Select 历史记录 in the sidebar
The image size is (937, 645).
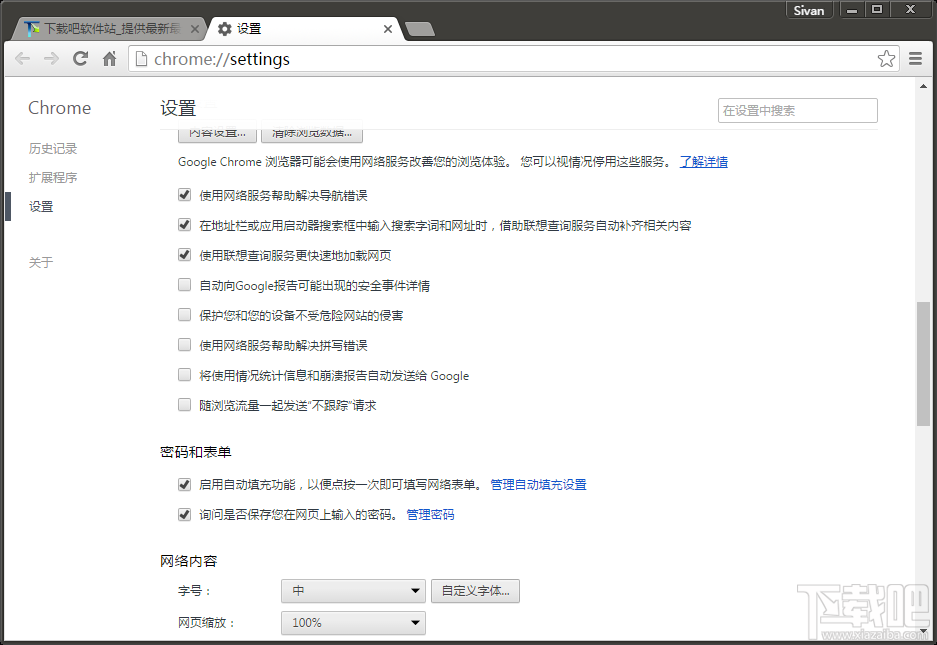[54, 147]
